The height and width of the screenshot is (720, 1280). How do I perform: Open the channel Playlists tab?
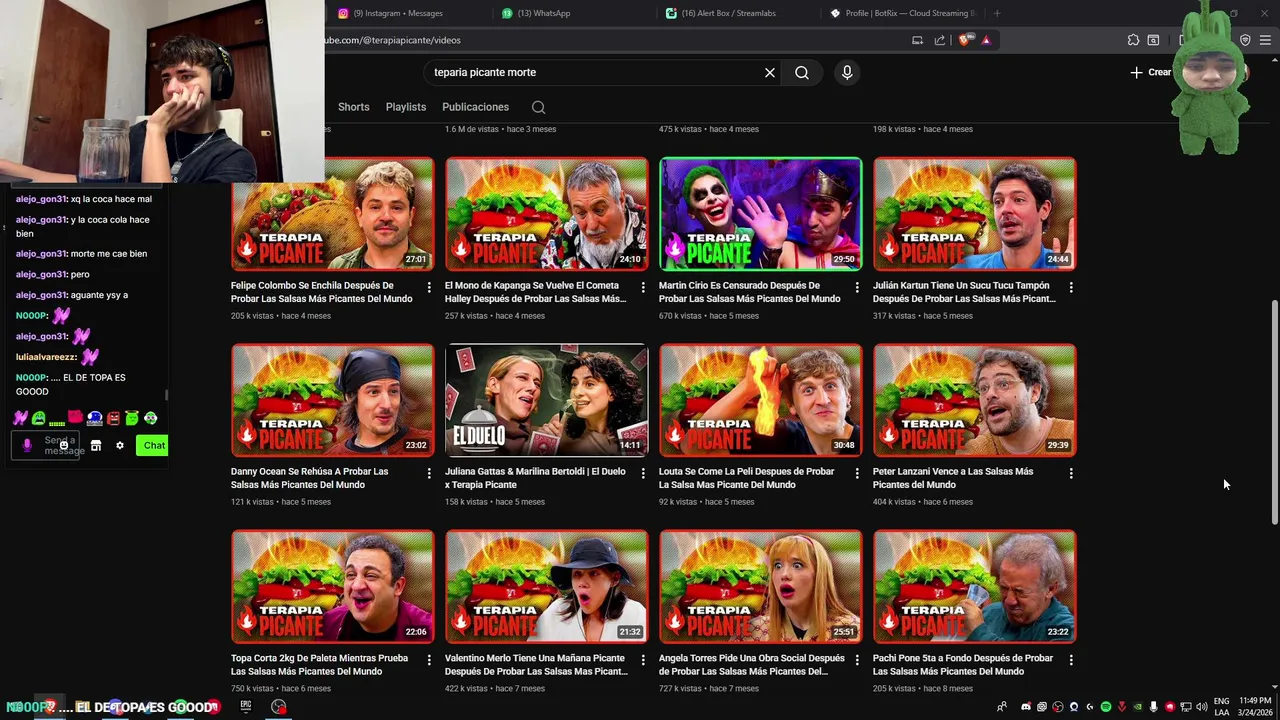coord(406,107)
